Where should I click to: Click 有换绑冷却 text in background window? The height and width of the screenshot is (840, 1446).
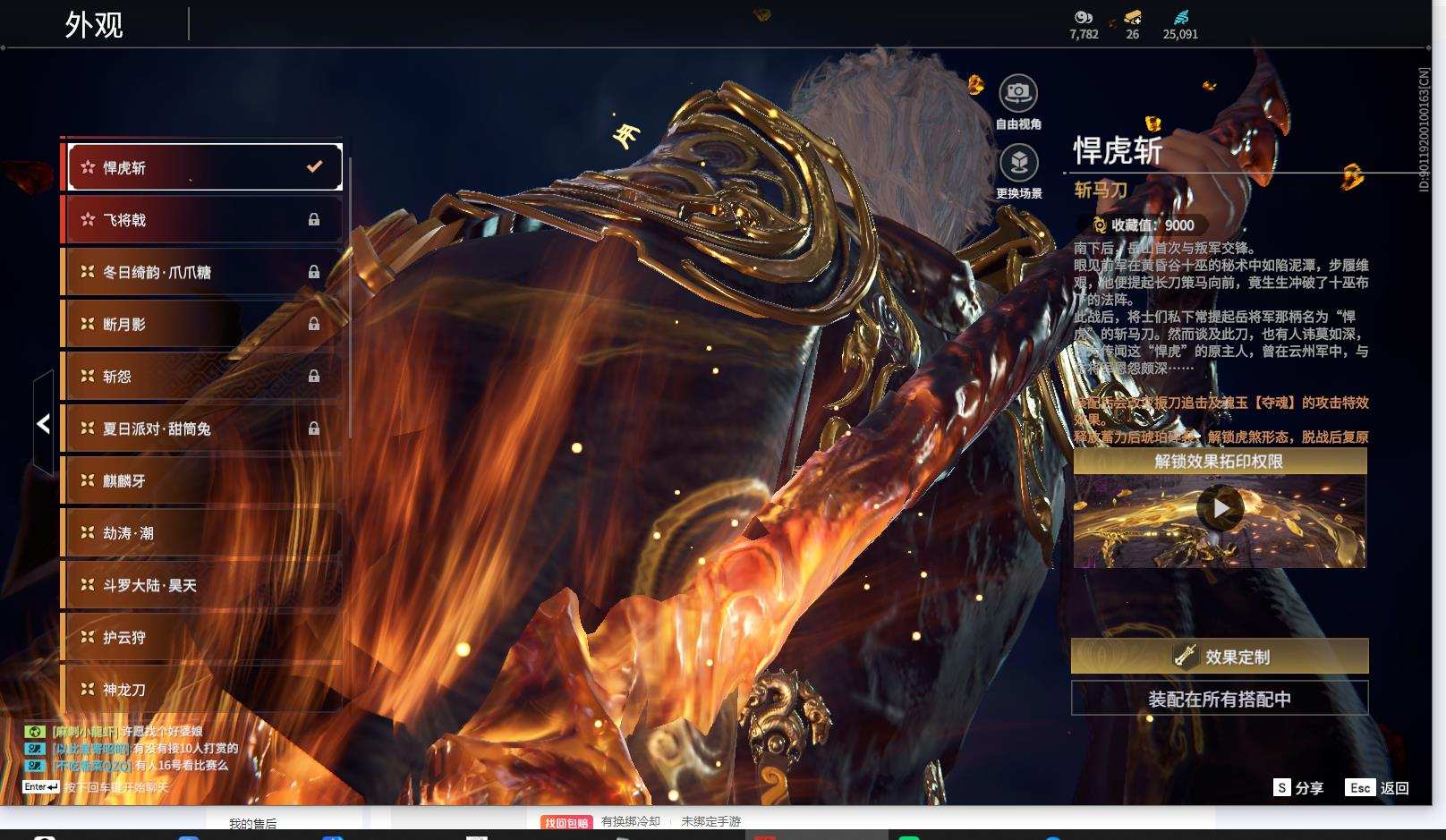[x=631, y=821]
